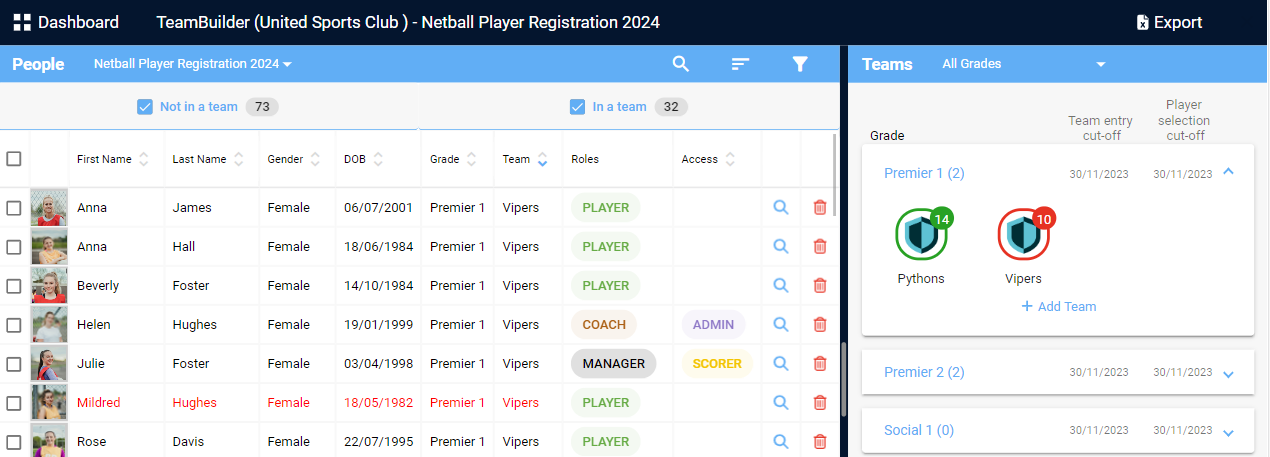Delete Mildred Hughes row with trash icon

coord(820,403)
